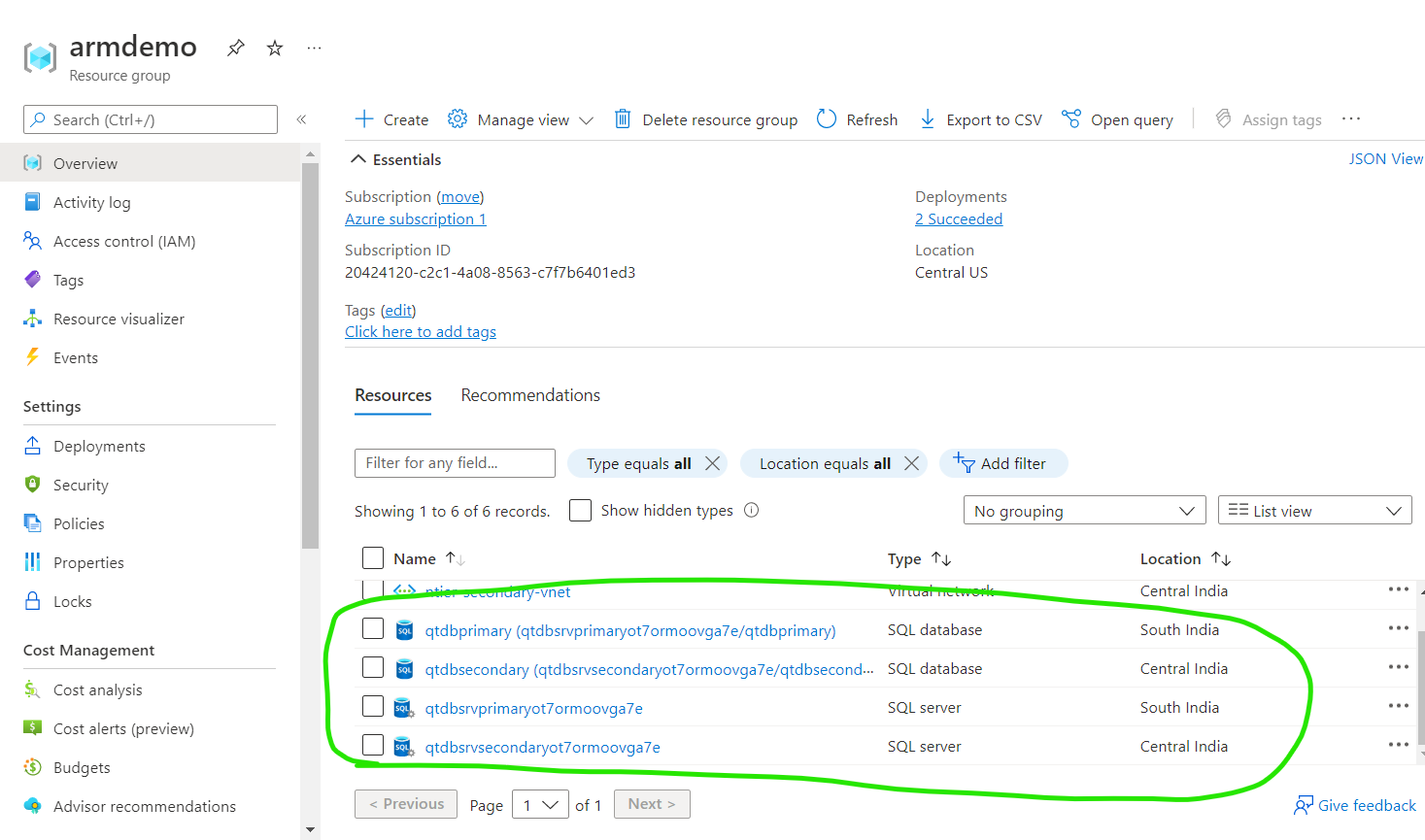Switch to the Recommendations tab
1425x840 pixels.
(x=530, y=395)
